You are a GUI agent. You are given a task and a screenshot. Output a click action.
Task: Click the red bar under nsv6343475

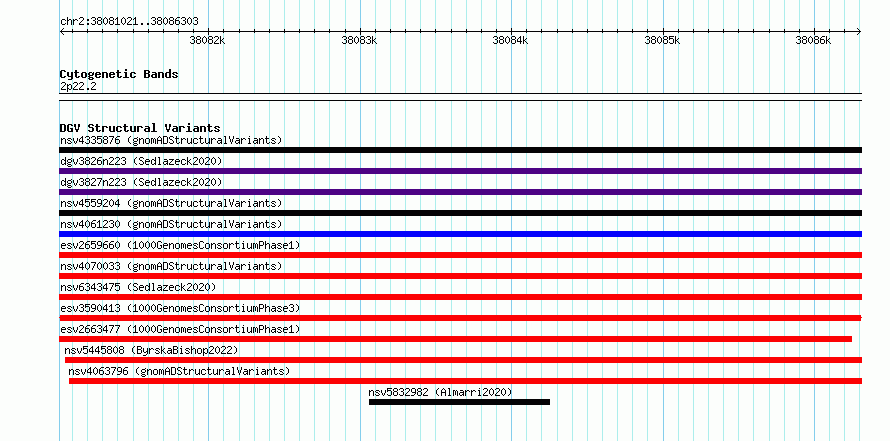point(460,297)
